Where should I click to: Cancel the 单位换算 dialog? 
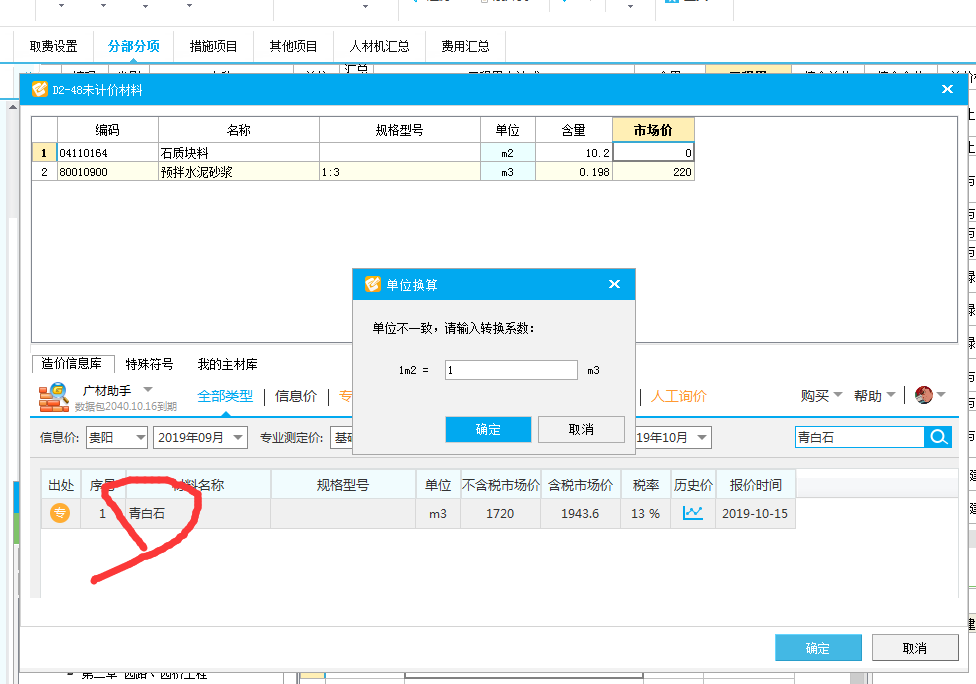pos(581,429)
